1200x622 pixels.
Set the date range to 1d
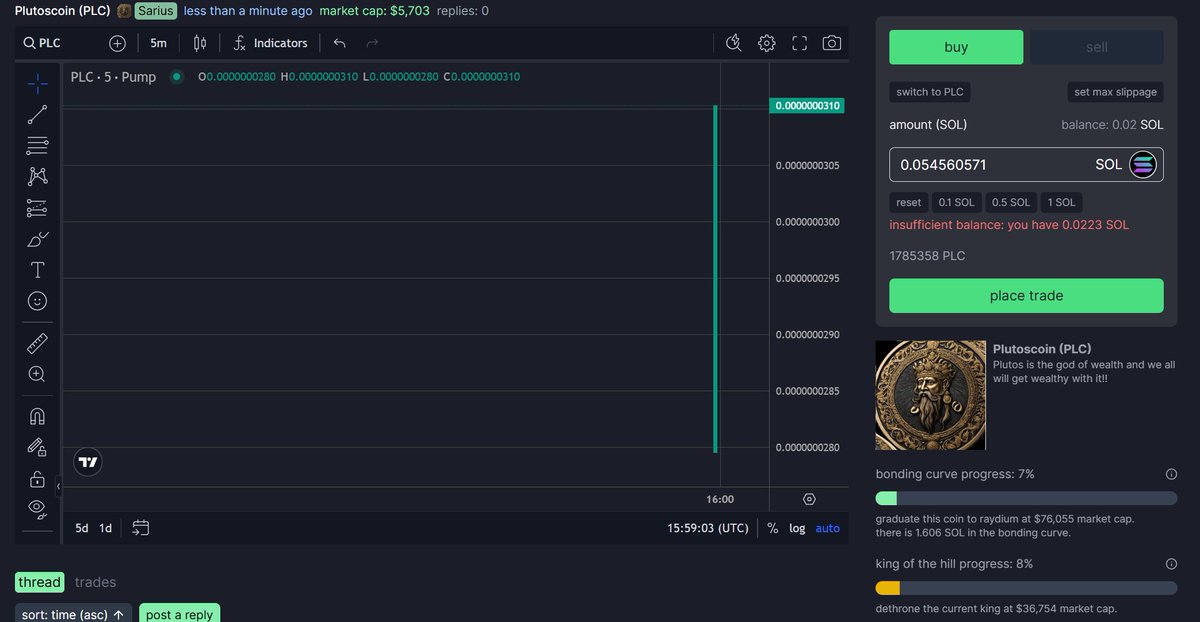point(105,528)
